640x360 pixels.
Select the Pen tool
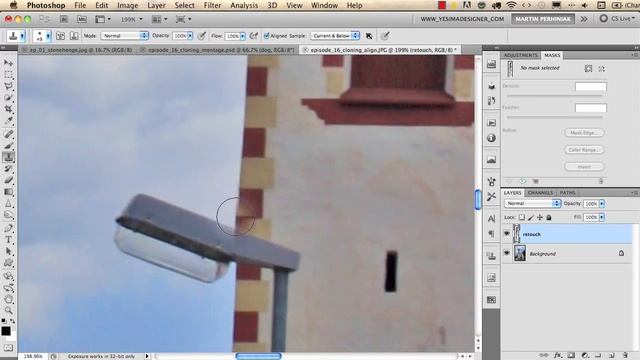[x=8, y=228]
